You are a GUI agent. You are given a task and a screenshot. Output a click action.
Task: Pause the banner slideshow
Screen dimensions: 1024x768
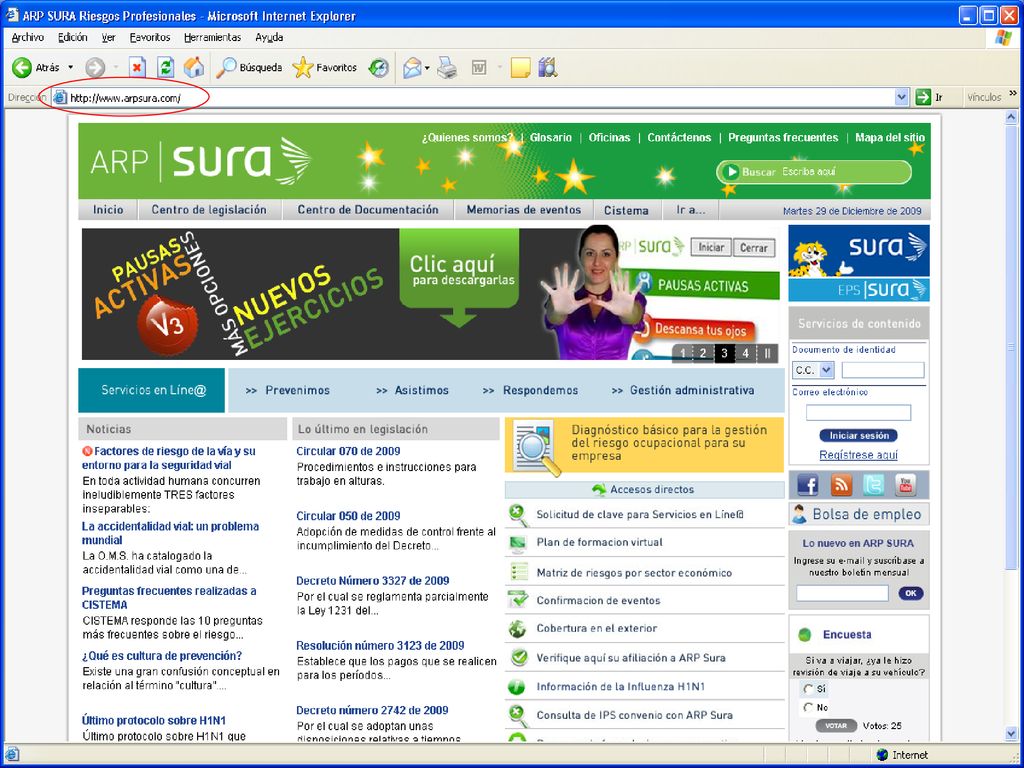[x=767, y=353]
